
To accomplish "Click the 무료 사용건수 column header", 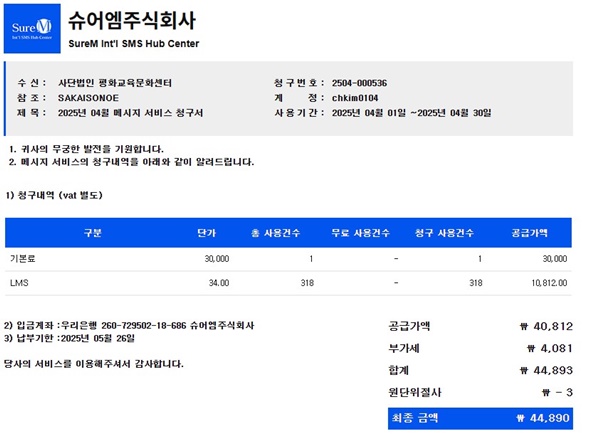I will click(x=362, y=232).
